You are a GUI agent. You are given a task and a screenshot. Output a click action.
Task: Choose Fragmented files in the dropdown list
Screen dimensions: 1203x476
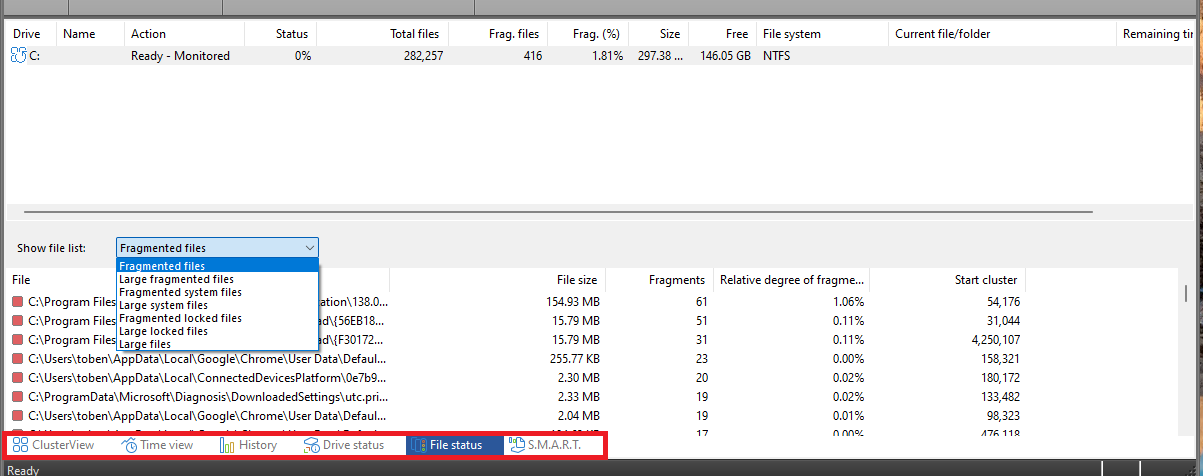click(218, 266)
